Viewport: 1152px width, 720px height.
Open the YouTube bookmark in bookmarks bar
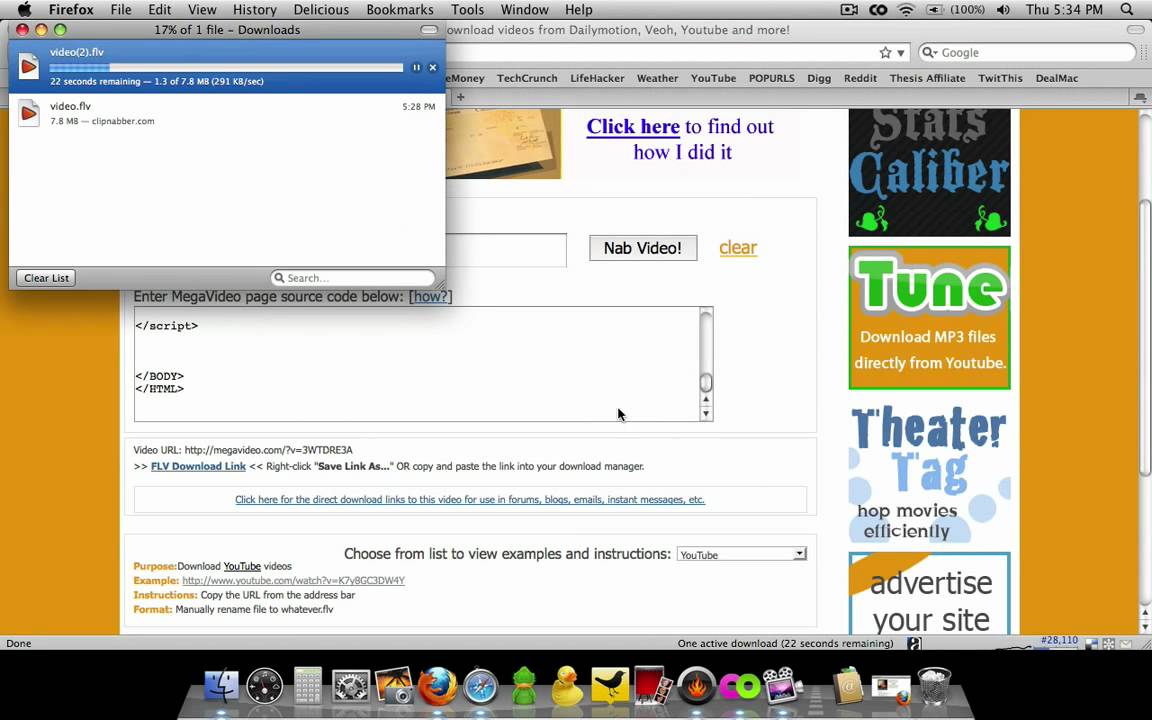coord(713,78)
